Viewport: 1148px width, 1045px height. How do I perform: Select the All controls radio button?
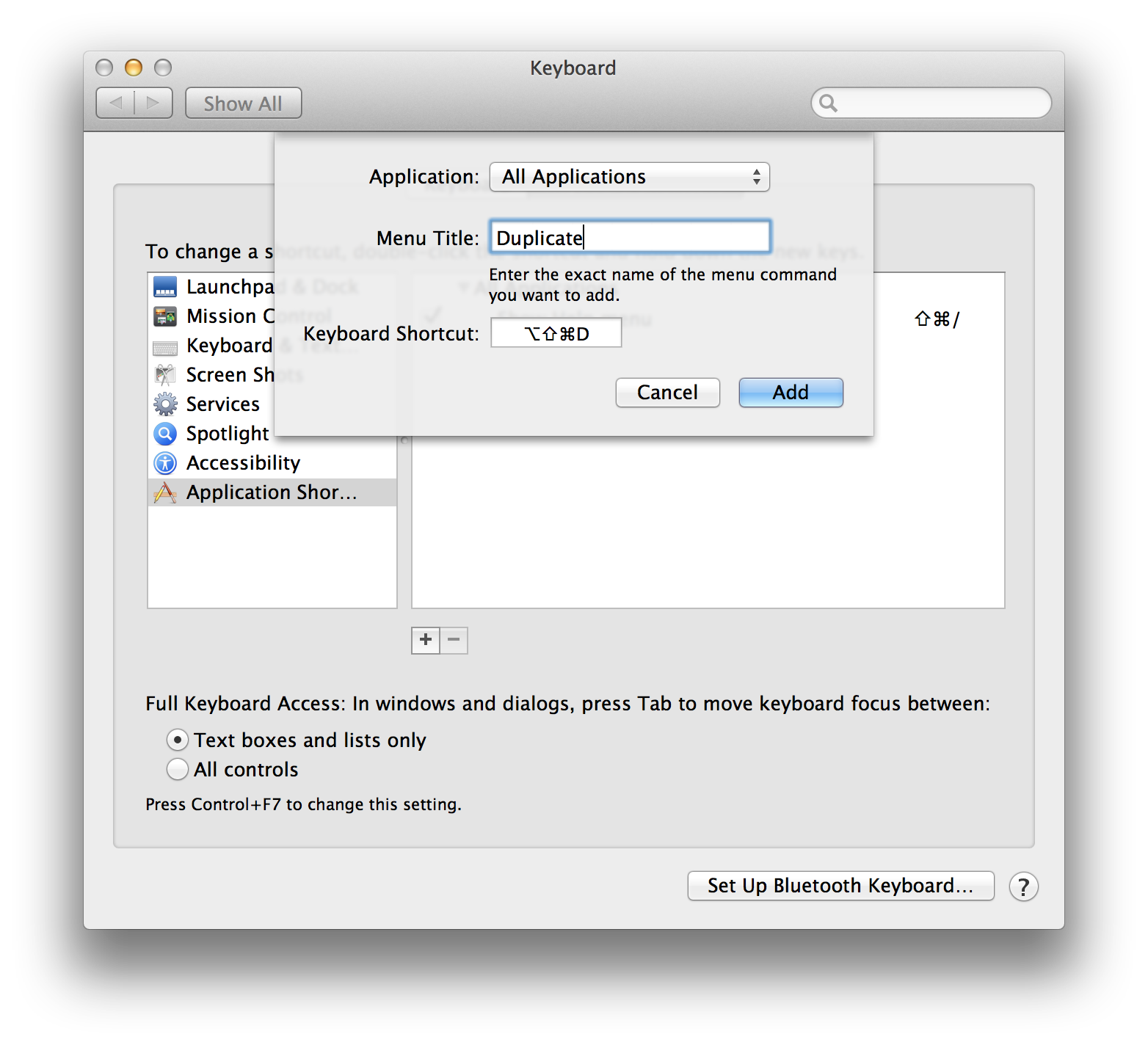[177, 769]
